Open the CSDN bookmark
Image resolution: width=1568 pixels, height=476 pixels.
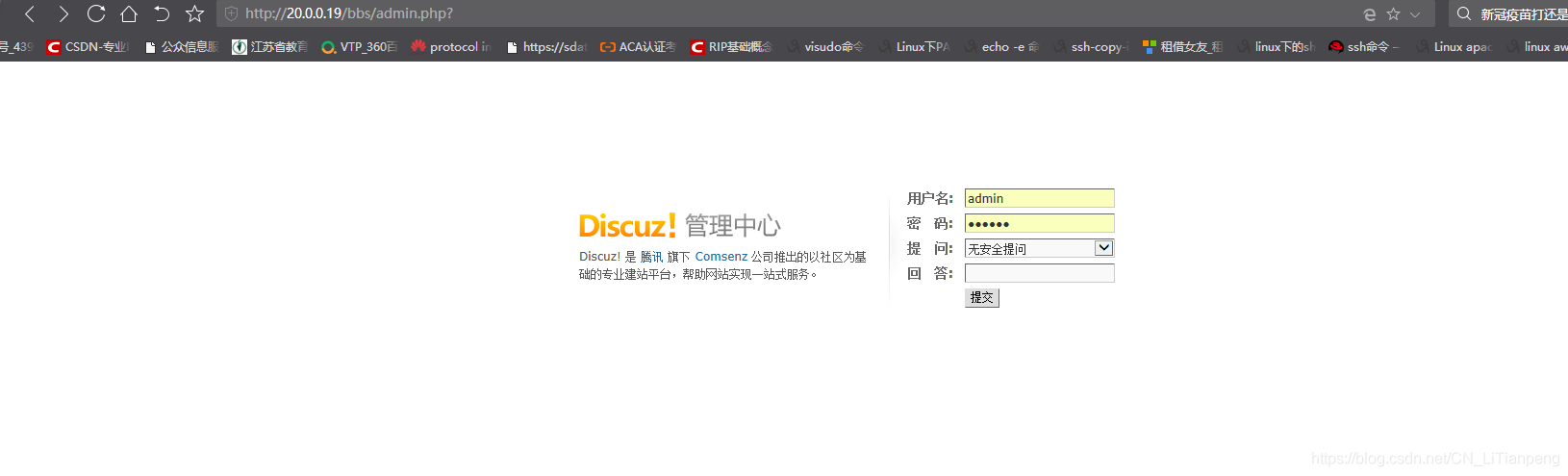point(88,46)
